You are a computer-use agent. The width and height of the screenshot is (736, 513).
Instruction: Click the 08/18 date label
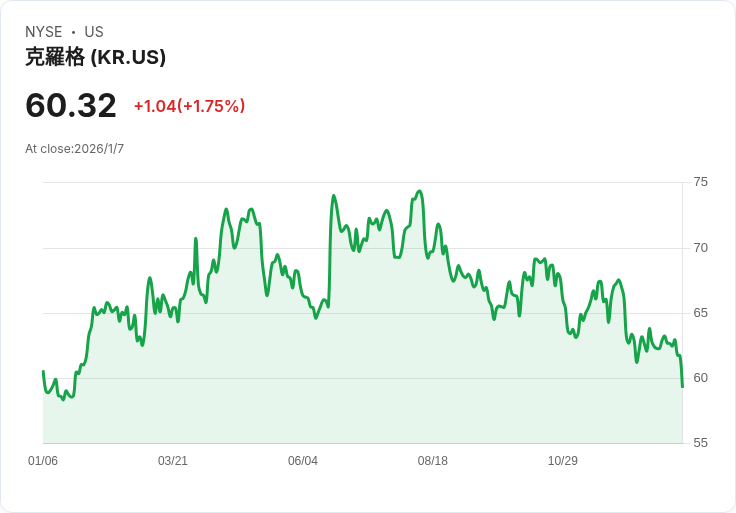[433, 461]
